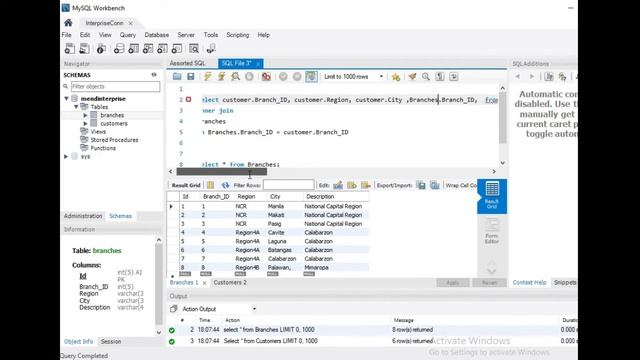Image resolution: width=640 pixels, height=360 pixels.
Task: Switch to the Administration tab
Action: 83,216
